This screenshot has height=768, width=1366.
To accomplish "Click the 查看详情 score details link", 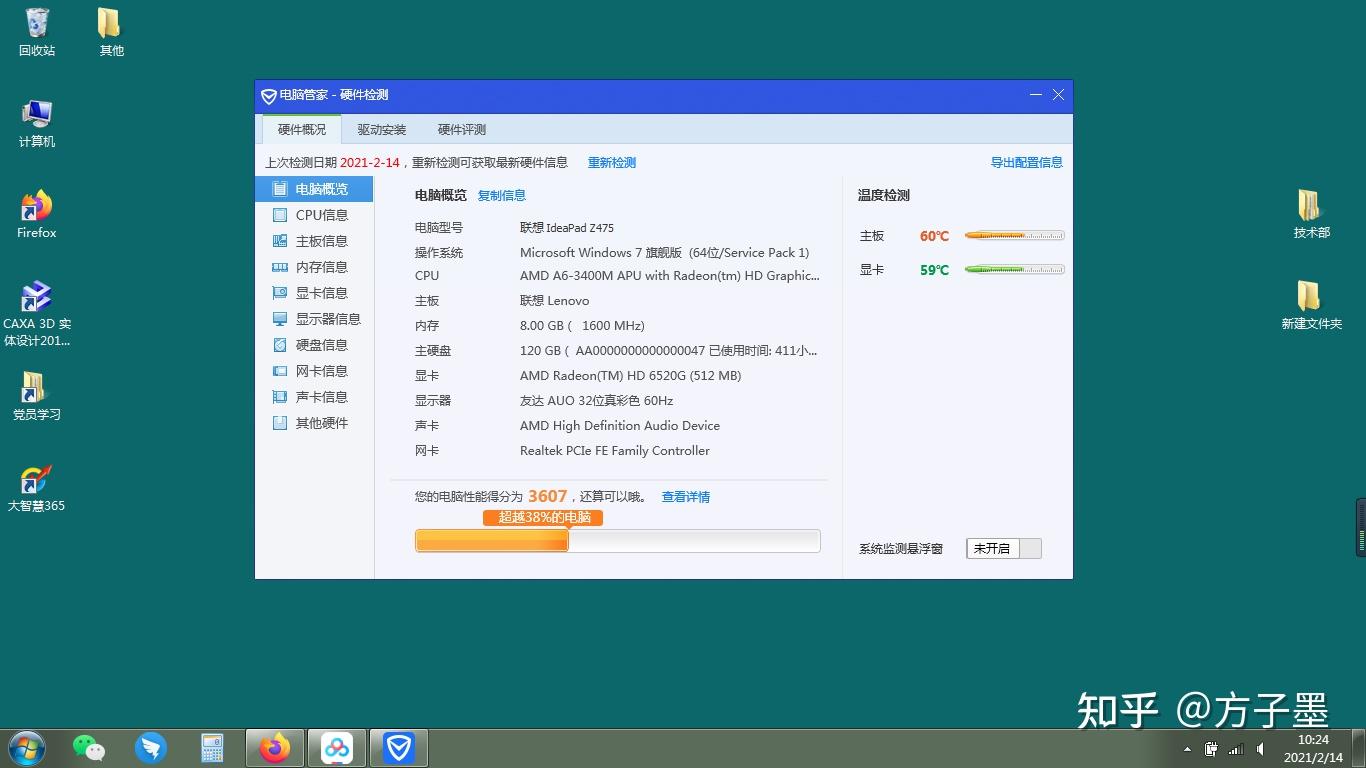I will [686, 497].
